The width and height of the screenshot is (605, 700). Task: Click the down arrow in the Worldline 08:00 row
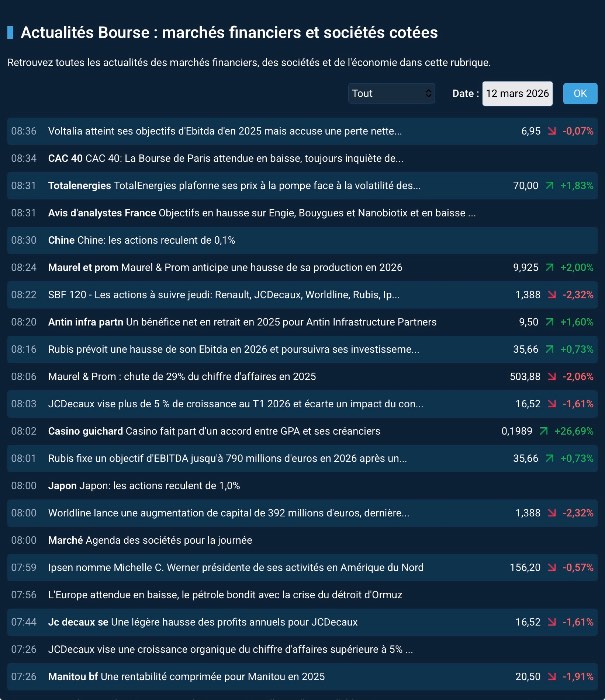click(x=552, y=513)
